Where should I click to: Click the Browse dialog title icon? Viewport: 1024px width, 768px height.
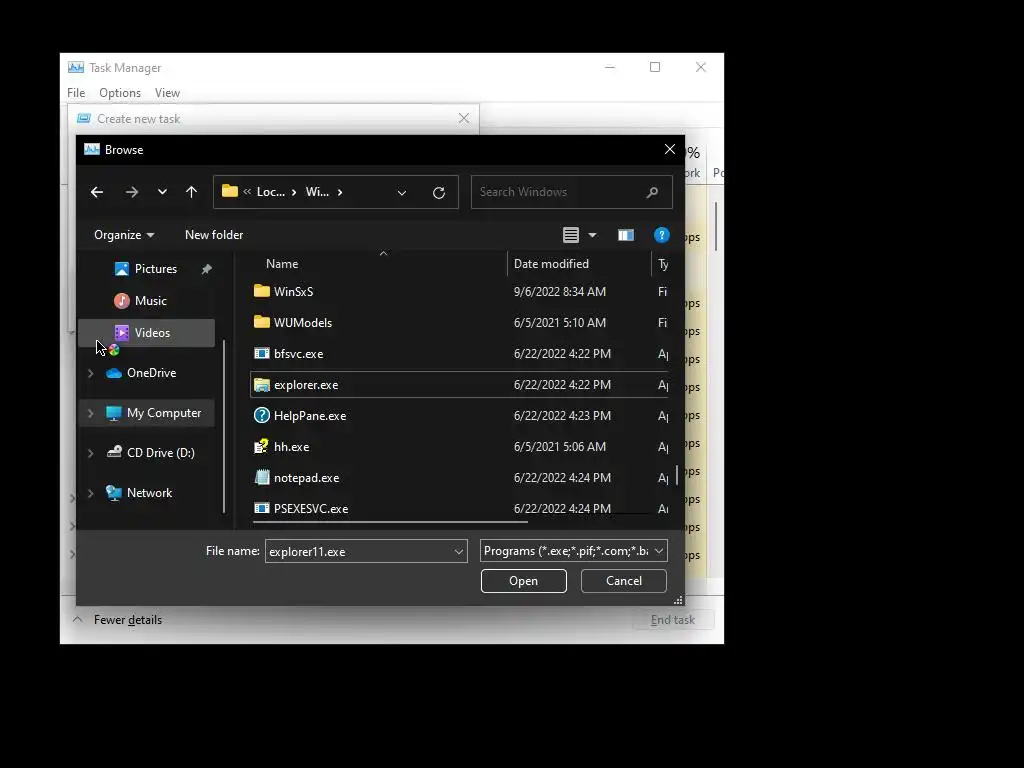(92, 150)
